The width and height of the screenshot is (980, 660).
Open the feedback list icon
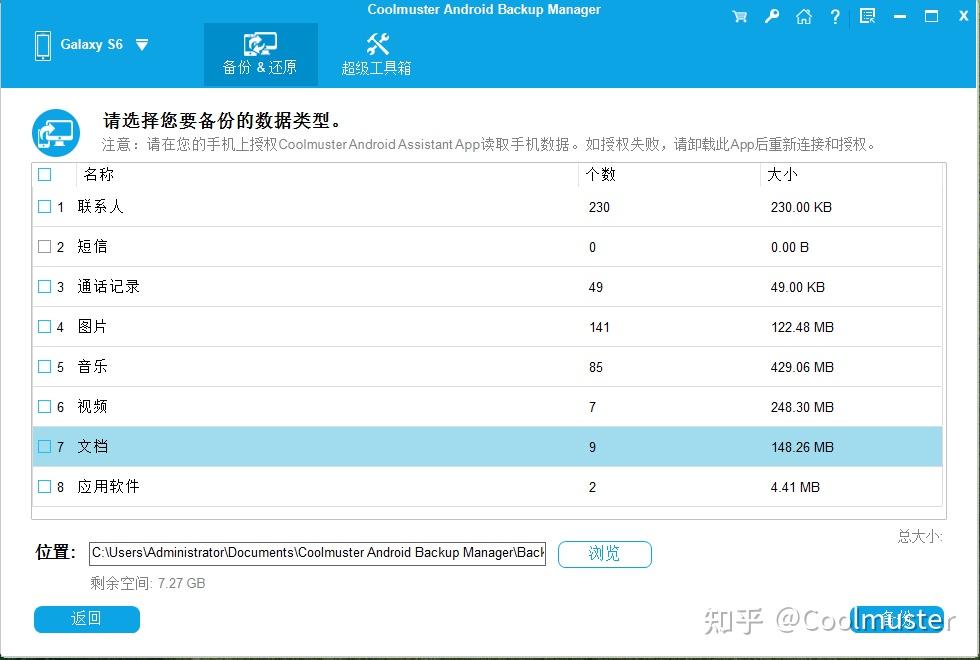(868, 16)
